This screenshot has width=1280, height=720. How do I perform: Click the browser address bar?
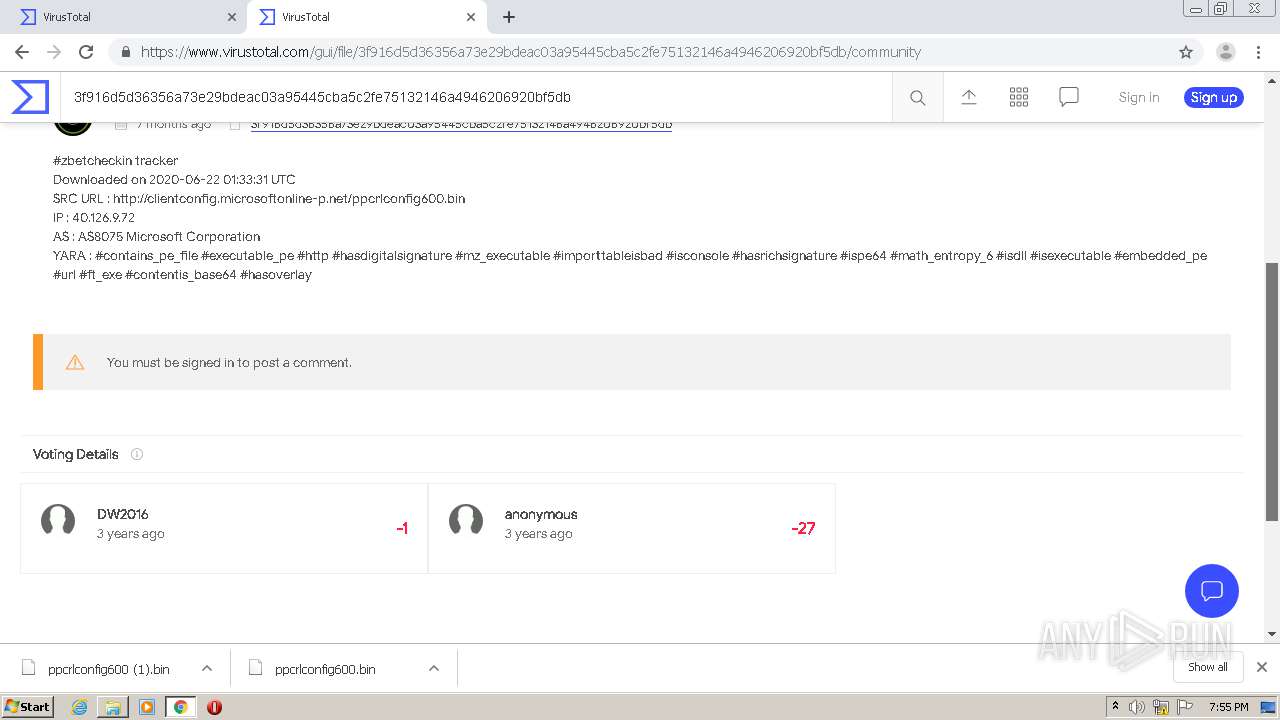640,52
